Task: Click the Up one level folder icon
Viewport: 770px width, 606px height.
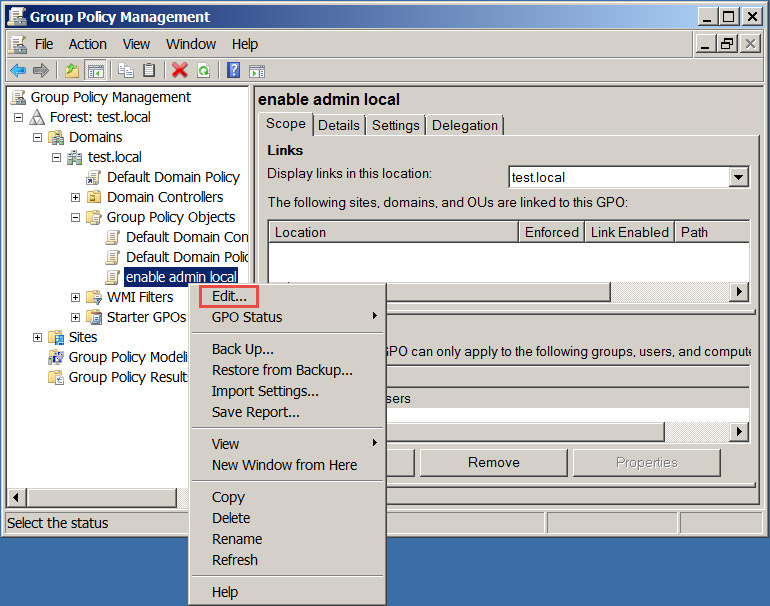Action: pyautogui.click(x=72, y=71)
